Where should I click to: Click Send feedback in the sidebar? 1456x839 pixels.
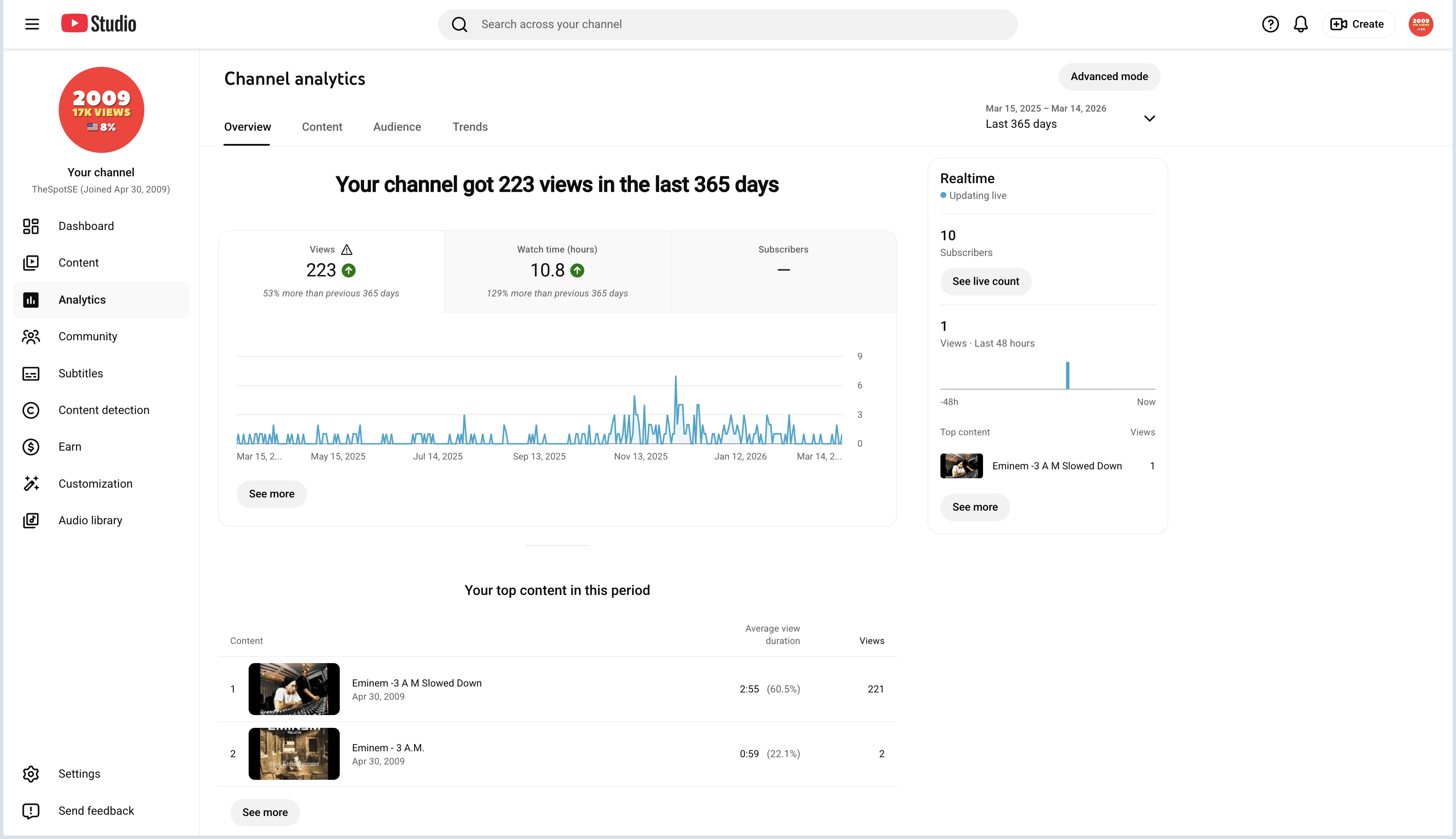point(101,811)
